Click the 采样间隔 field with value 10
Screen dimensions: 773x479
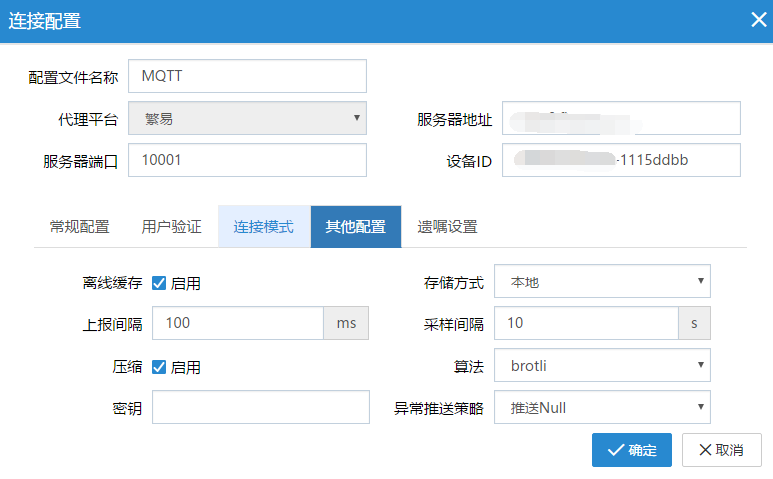[586, 324]
